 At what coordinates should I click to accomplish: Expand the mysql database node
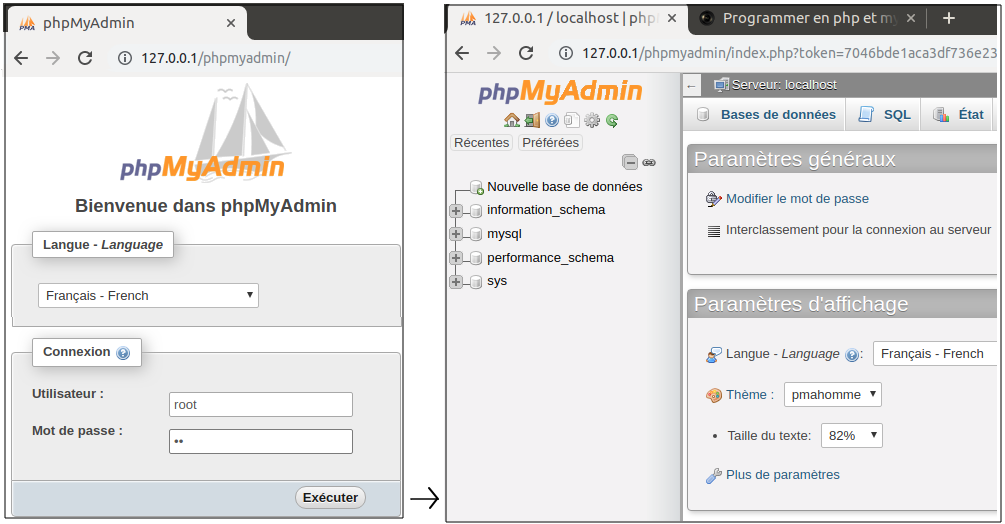pos(456,234)
